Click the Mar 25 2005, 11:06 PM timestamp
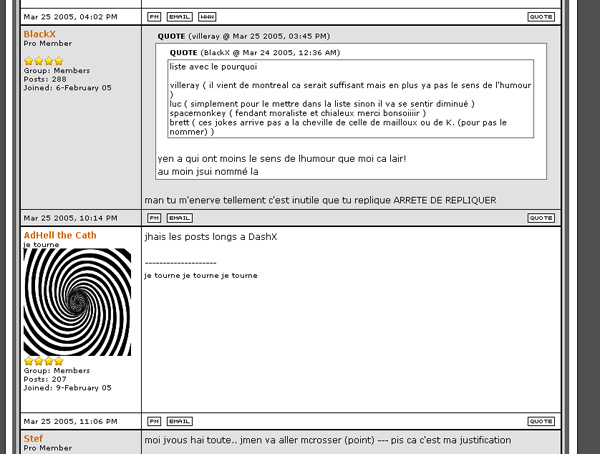The width and height of the screenshot is (600, 454). (70, 421)
